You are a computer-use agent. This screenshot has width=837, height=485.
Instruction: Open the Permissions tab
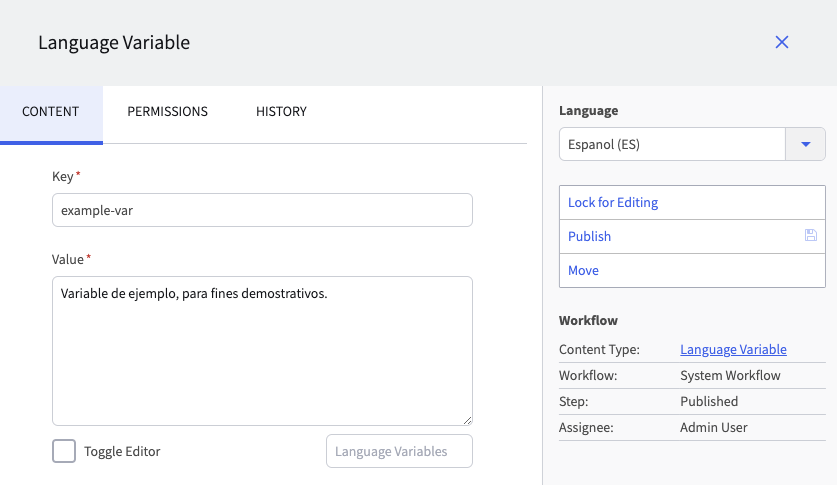(167, 112)
